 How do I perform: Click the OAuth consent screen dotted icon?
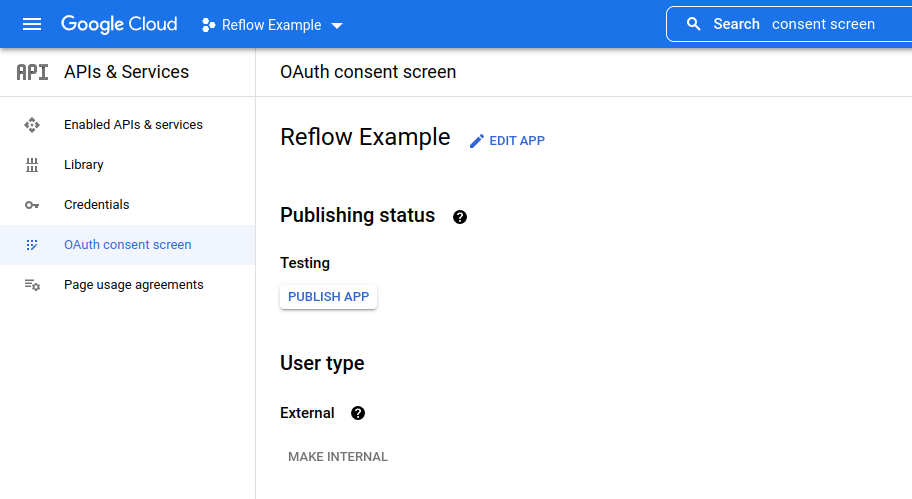(32, 245)
